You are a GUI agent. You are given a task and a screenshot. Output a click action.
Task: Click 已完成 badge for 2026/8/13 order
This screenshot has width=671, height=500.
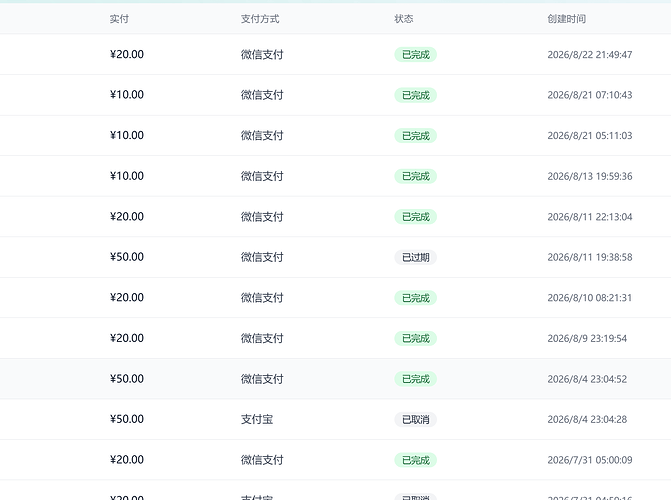coord(416,176)
